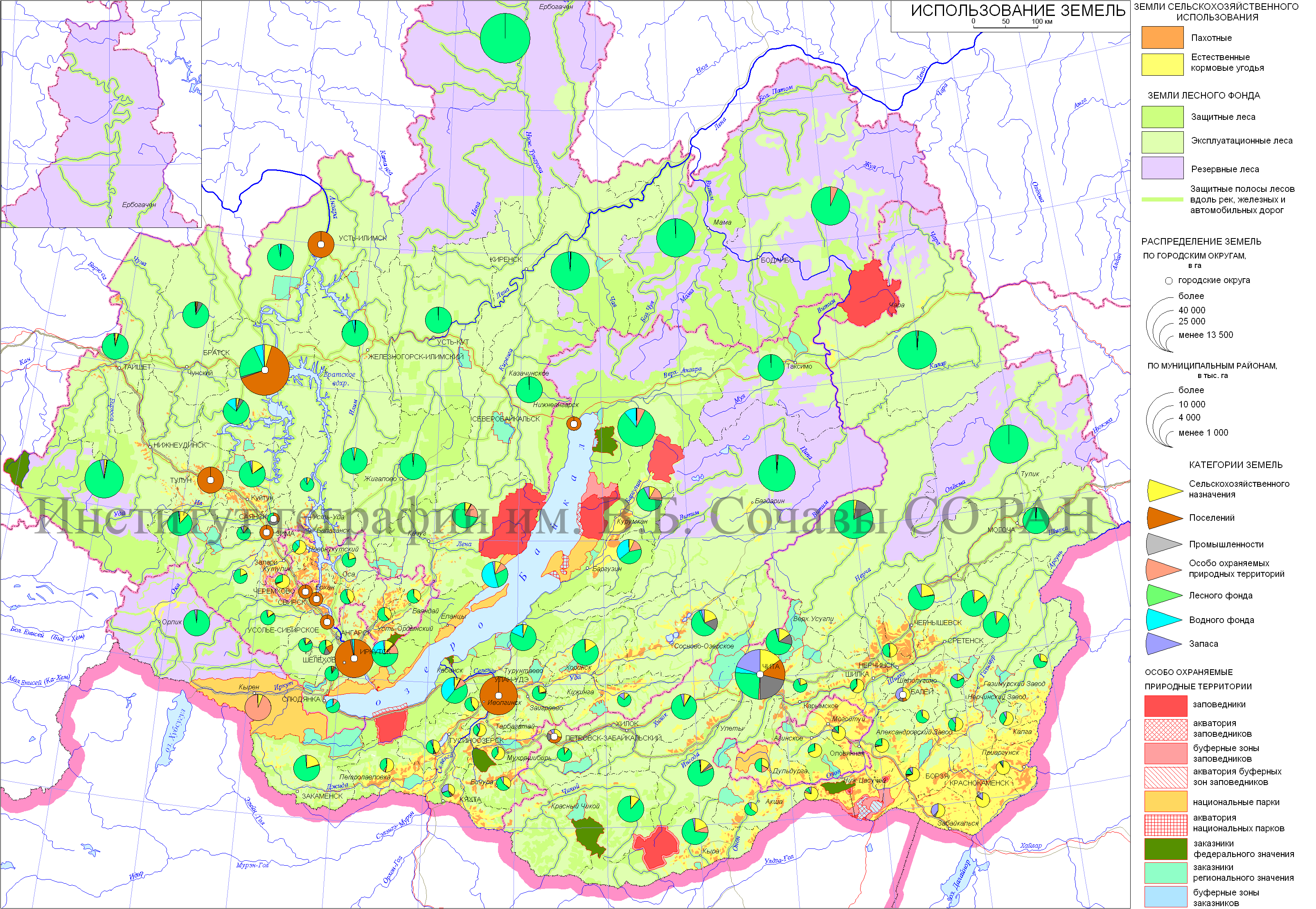Viewport: 1316px width, 909px height.
Task: Click the salmon protected natural territories wedge
Action: point(1165,569)
